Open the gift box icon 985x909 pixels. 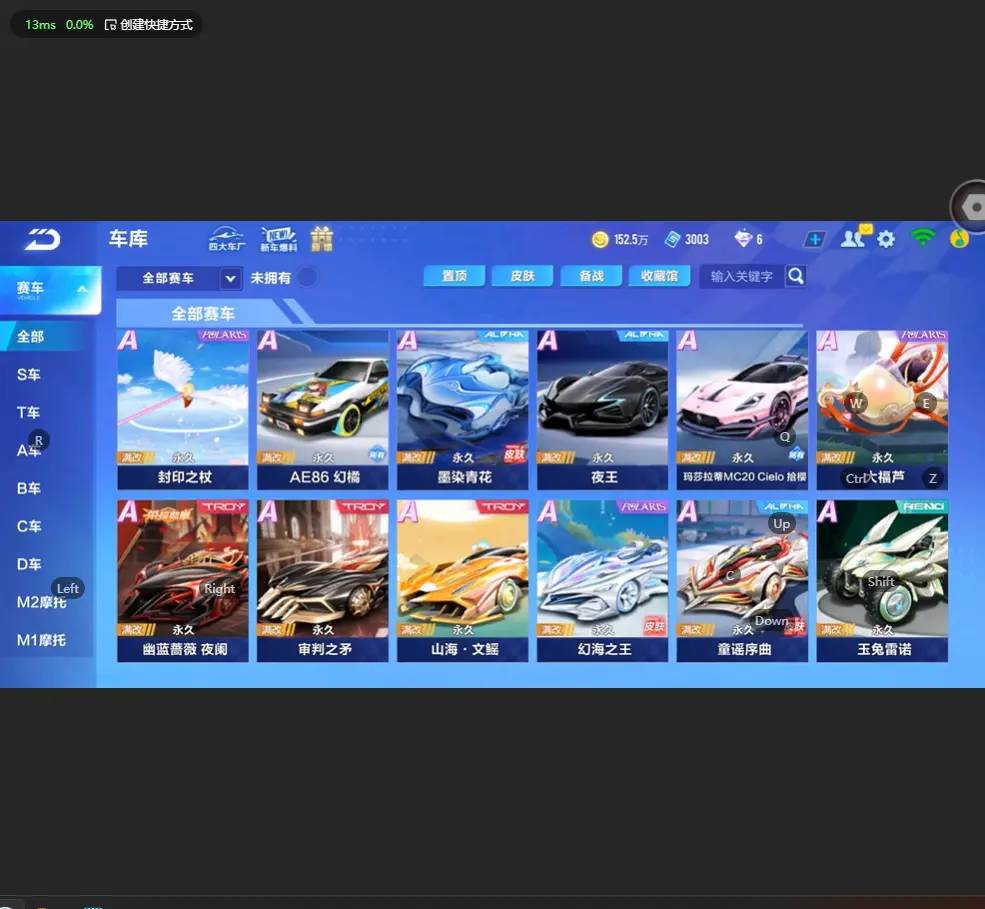click(322, 239)
